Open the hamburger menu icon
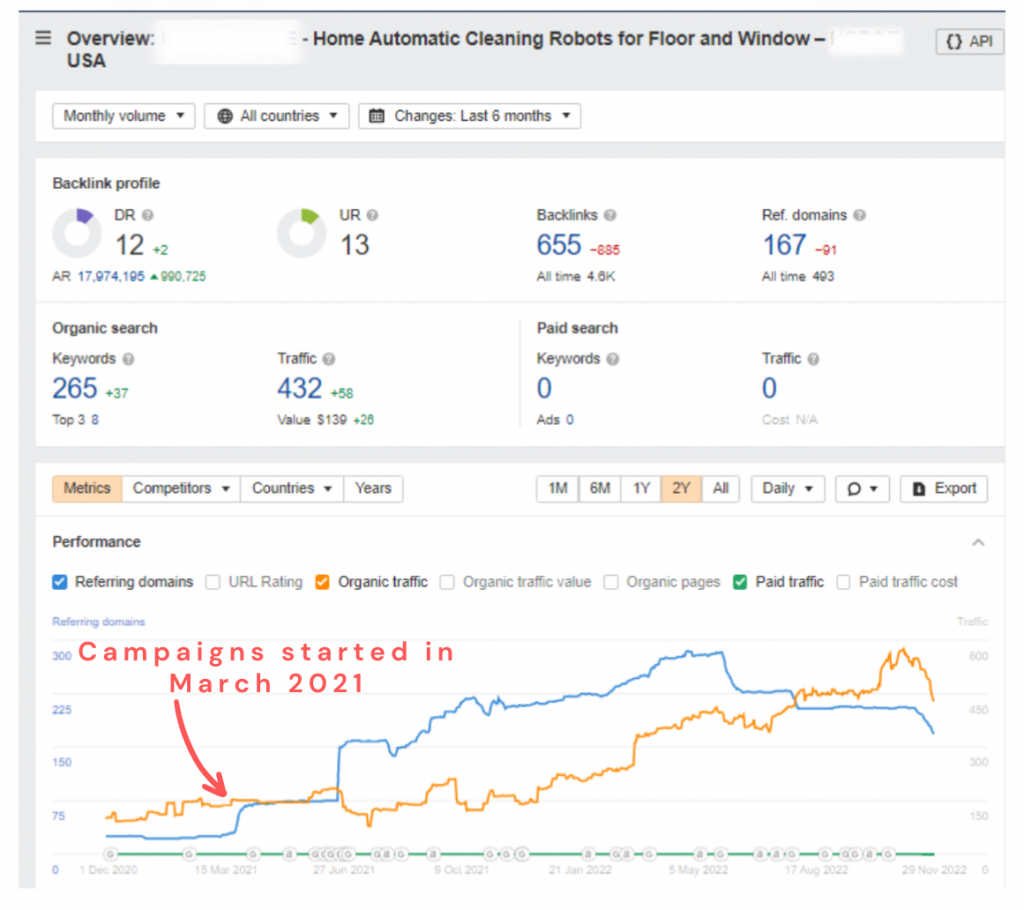This screenshot has height=910, width=1024. tap(43, 38)
